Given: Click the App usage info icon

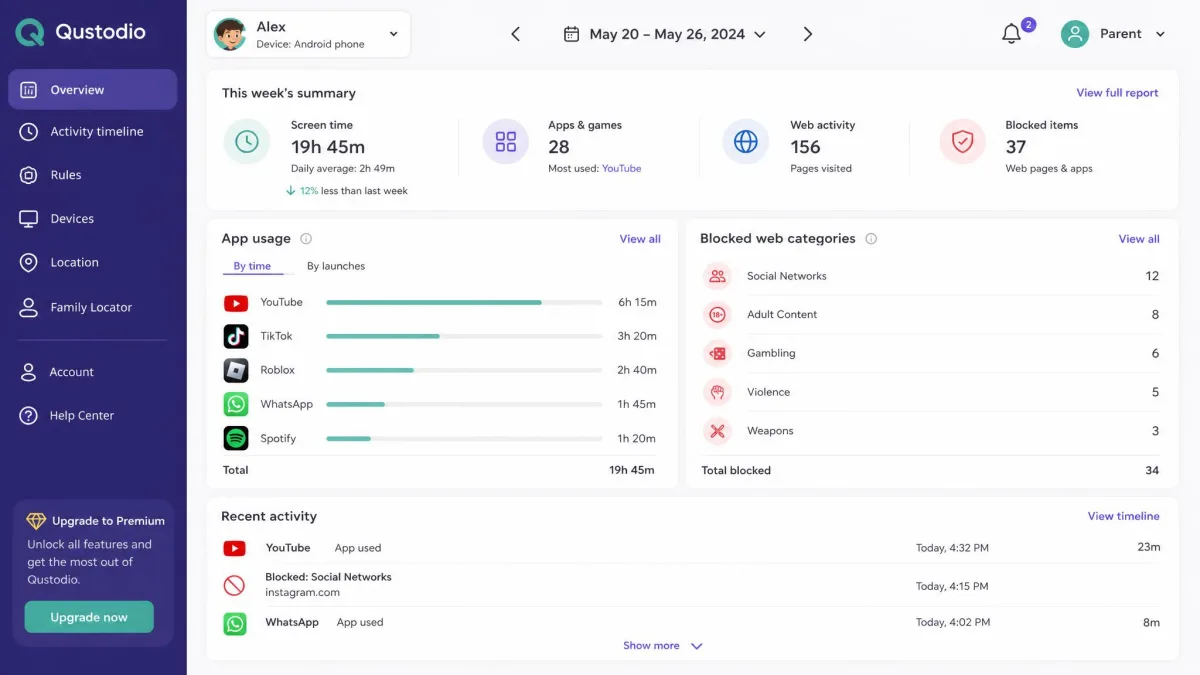Looking at the screenshot, I should coord(306,239).
